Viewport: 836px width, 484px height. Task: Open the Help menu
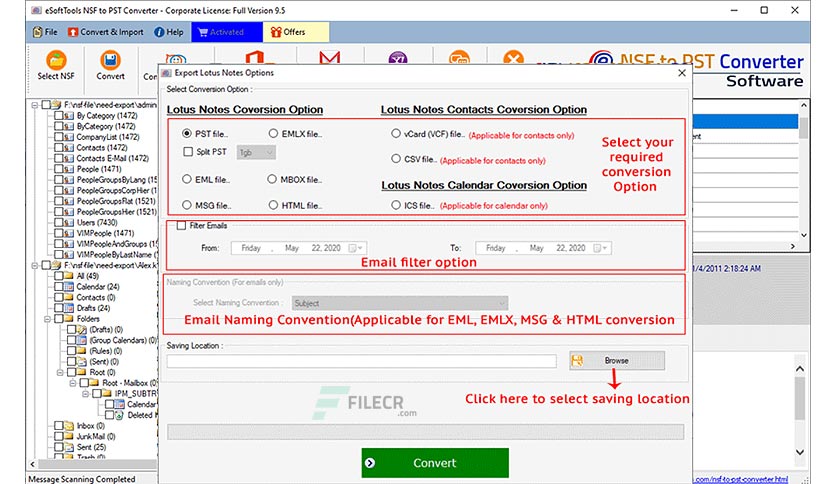tap(168, 32)
